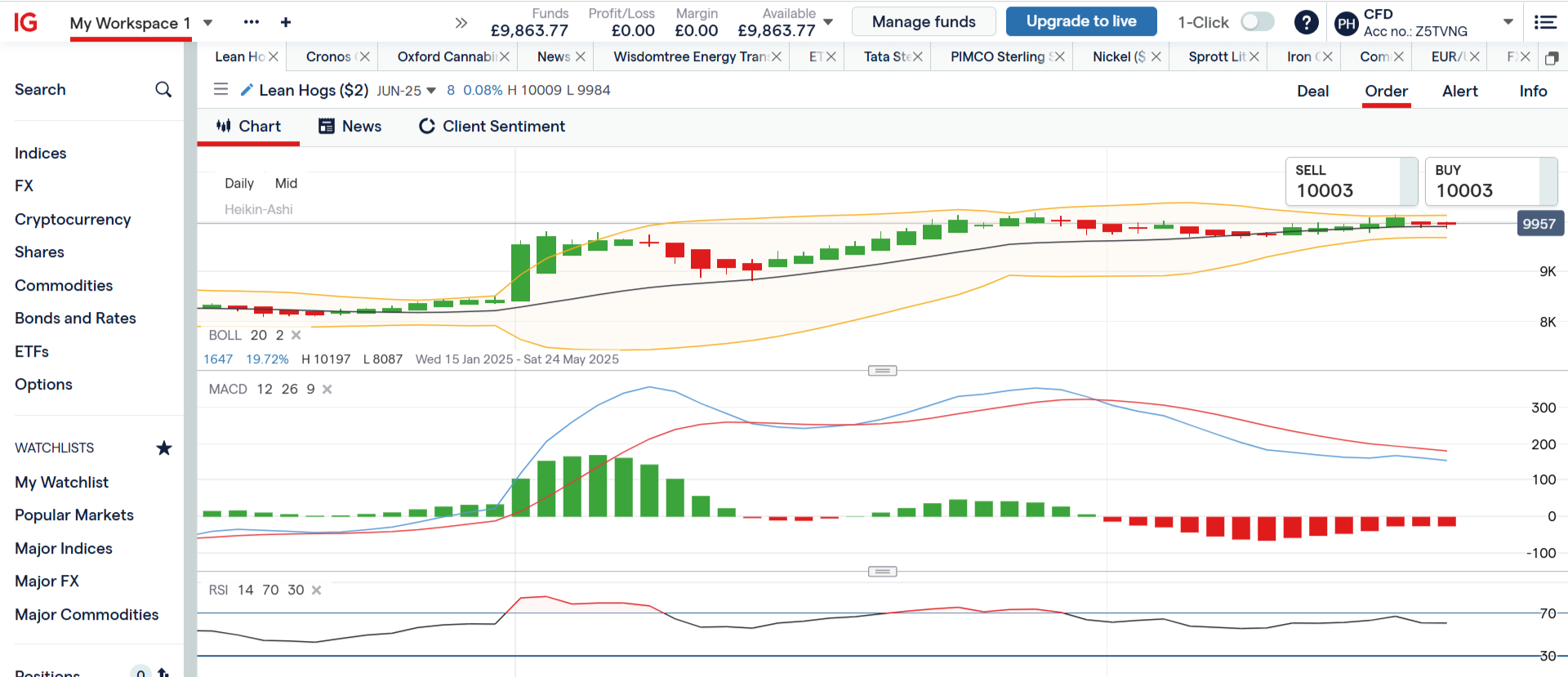Click the 9957 price marker on axis
Image resolution: width=1568 pixels, height=677 pixels.
tap(1539, 224)
